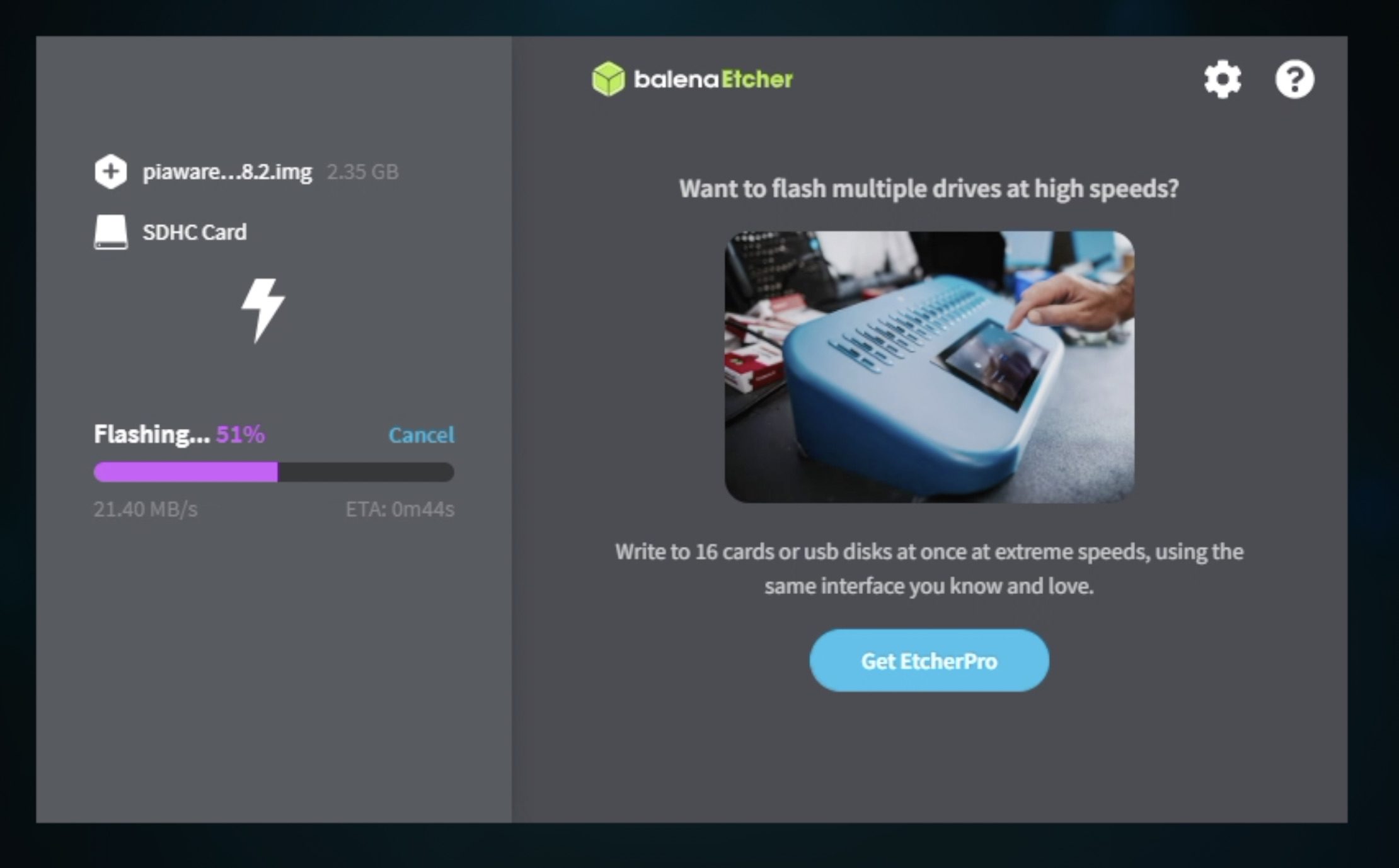Click the 2.35 GB image size label

[362, 172]
